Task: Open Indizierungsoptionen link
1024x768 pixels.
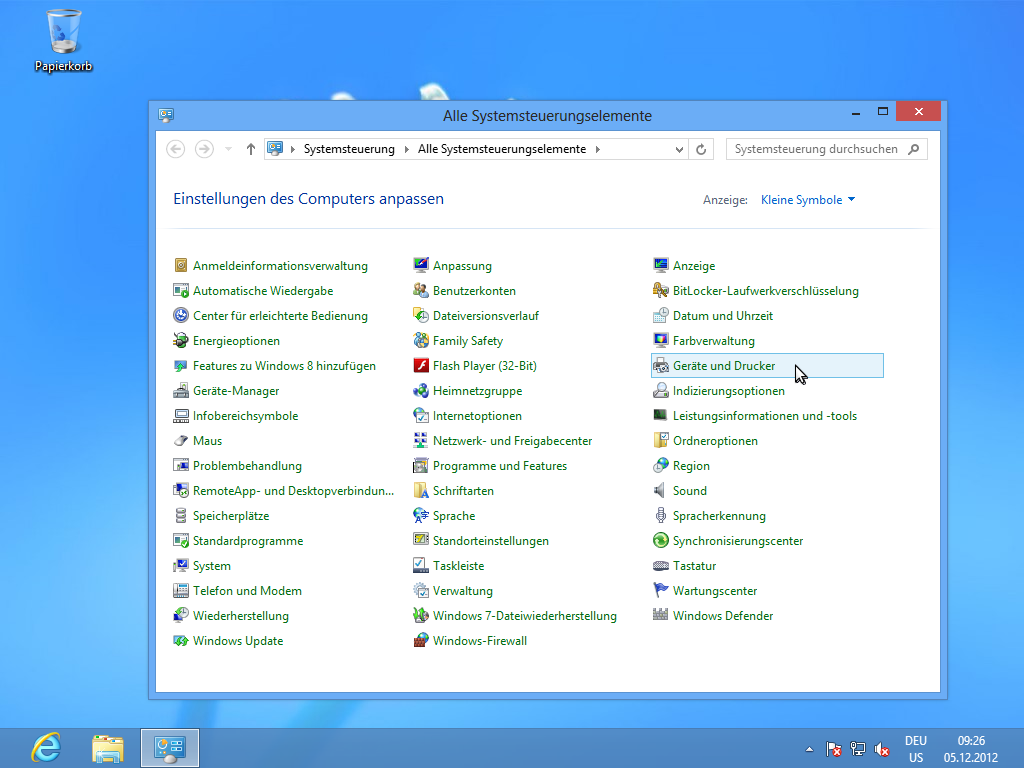Action: pyautogui.click(x=729, y=391)
